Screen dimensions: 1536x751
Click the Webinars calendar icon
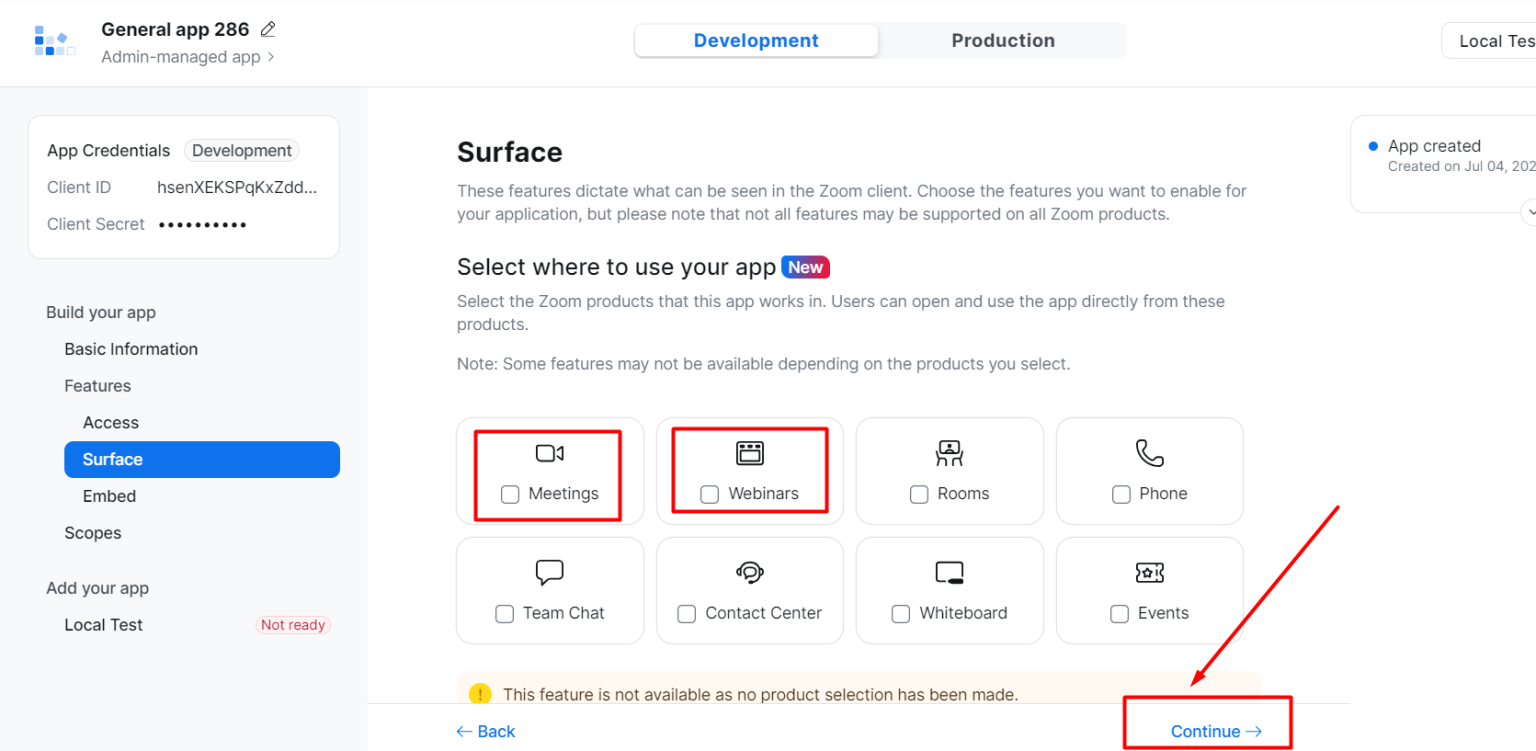click(x=749, y=452)
